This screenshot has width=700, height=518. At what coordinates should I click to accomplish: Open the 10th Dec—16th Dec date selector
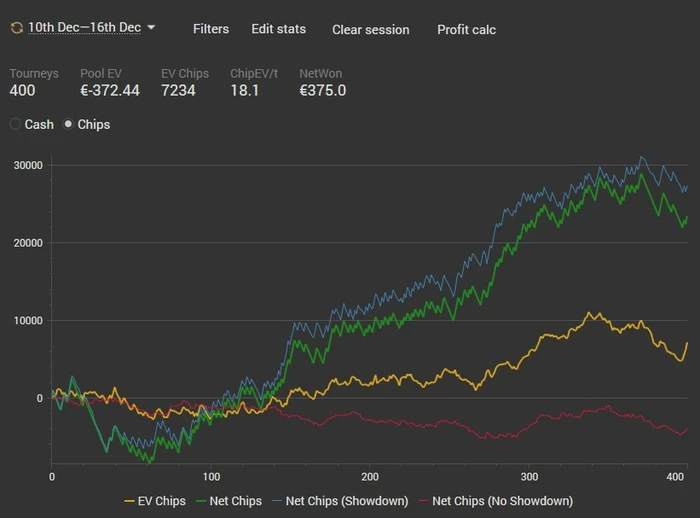(84, 28)
